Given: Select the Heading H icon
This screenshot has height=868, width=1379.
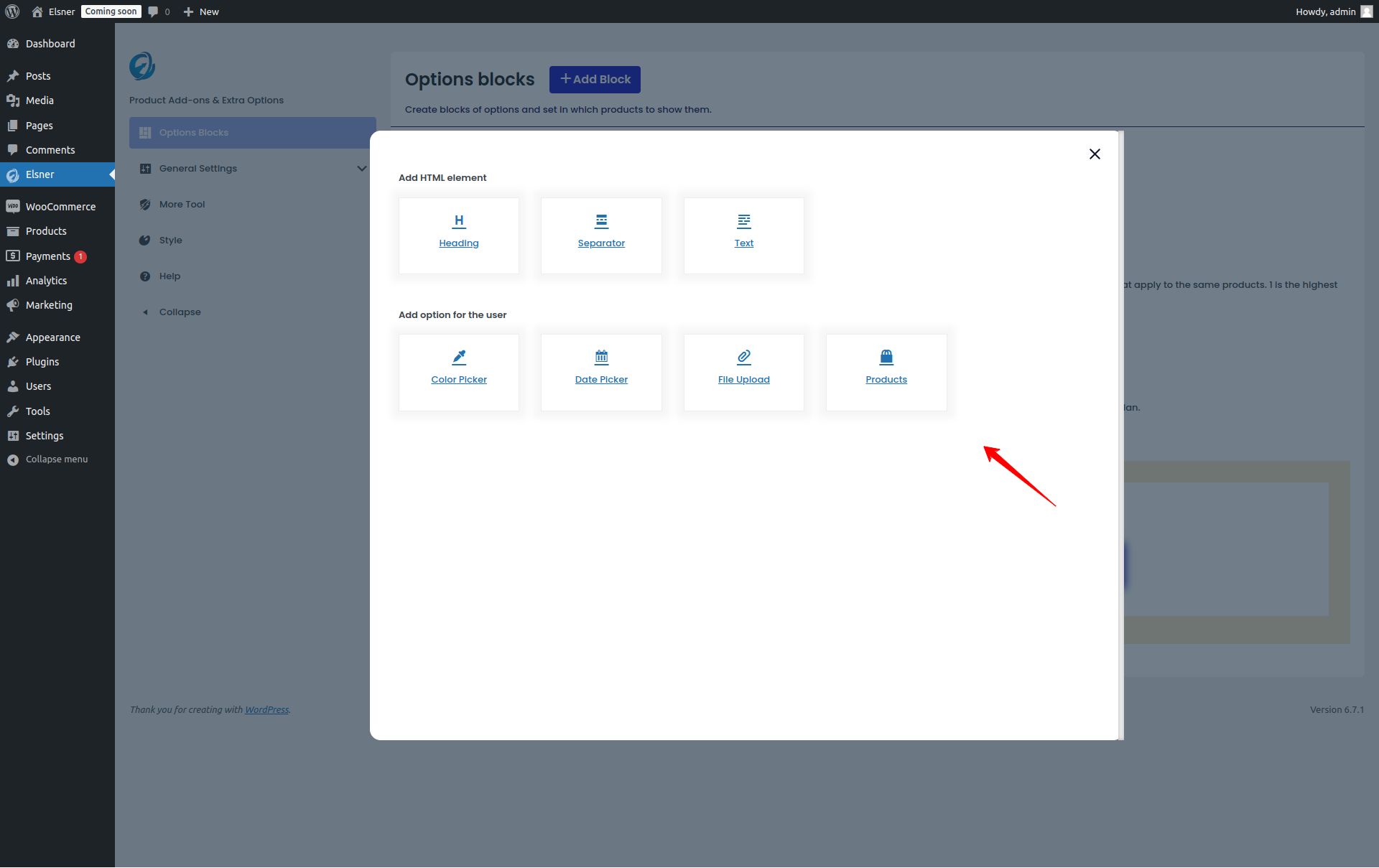Looking at the screenshot, I should coord(459,221).
